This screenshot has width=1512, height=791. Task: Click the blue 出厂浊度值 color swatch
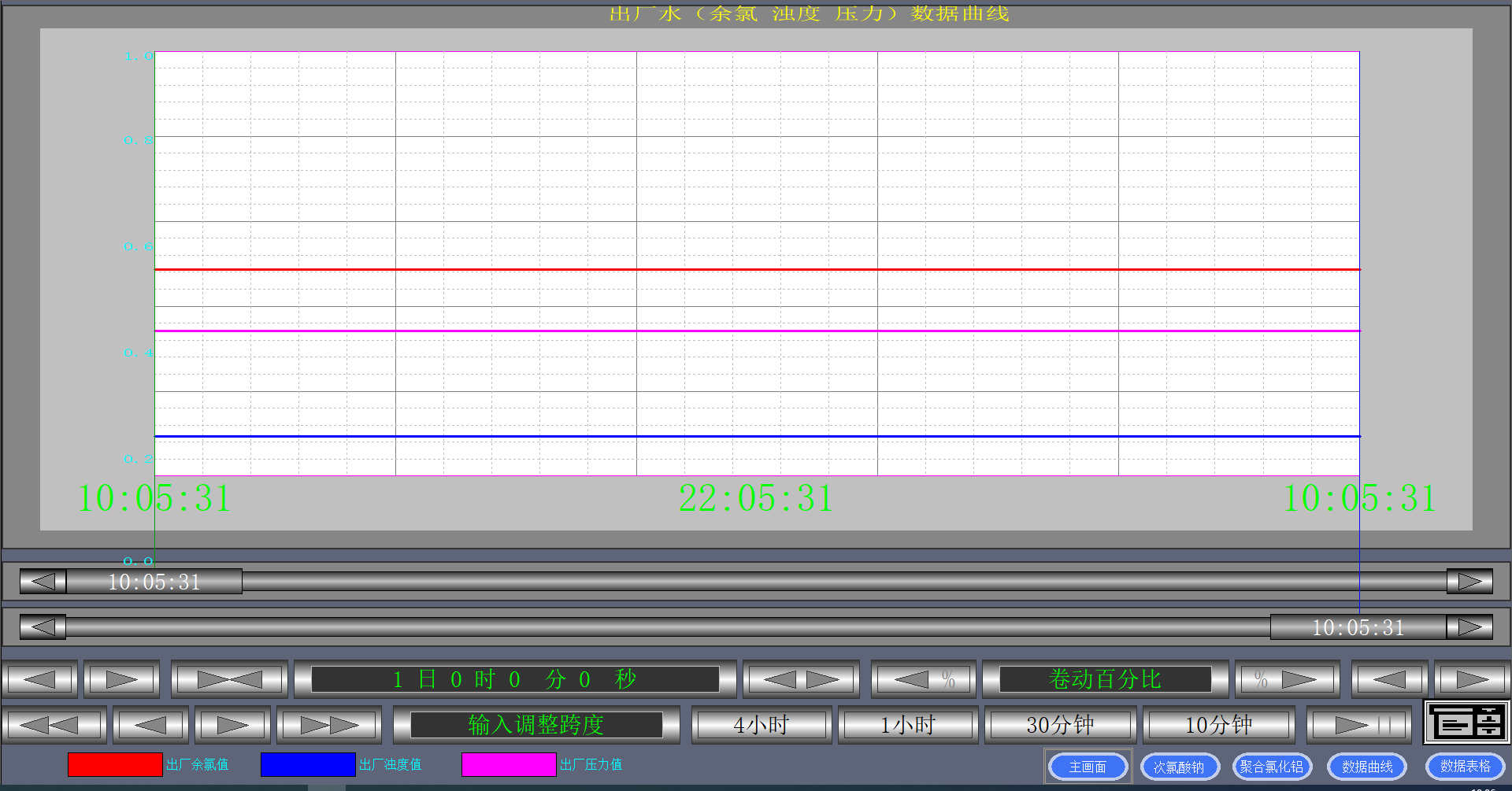coord(308,765)
